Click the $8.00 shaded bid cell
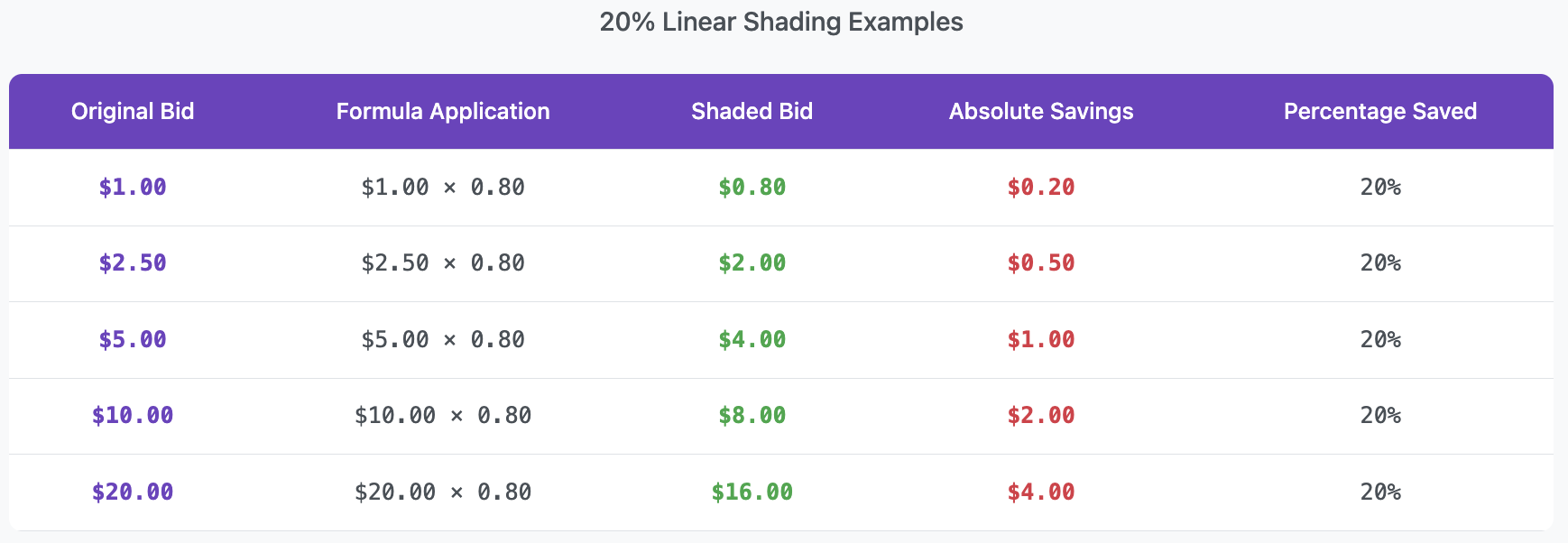This screenshot has width=1568, height=543. (752, 415)
